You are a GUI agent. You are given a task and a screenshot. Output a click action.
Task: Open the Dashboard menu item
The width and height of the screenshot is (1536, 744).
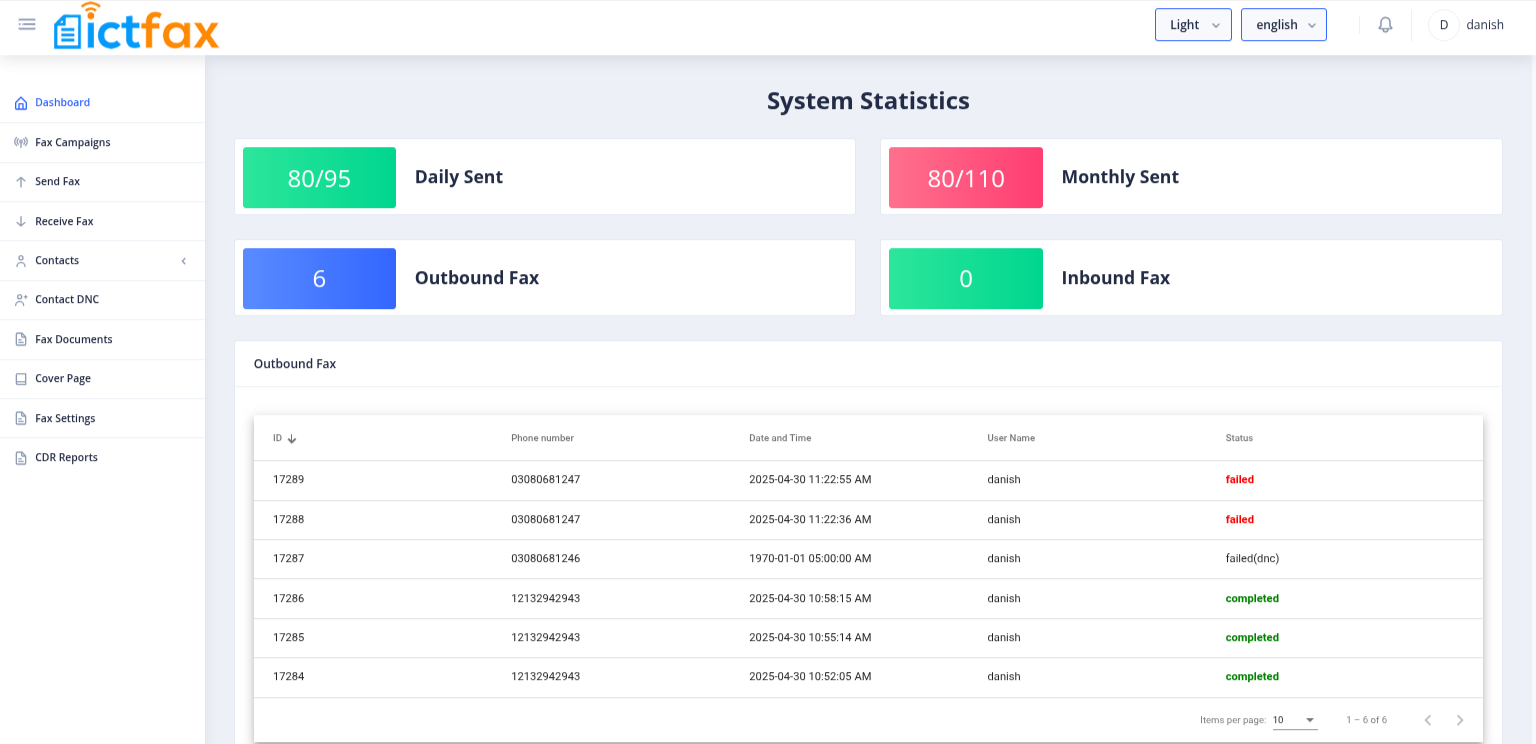102,103
